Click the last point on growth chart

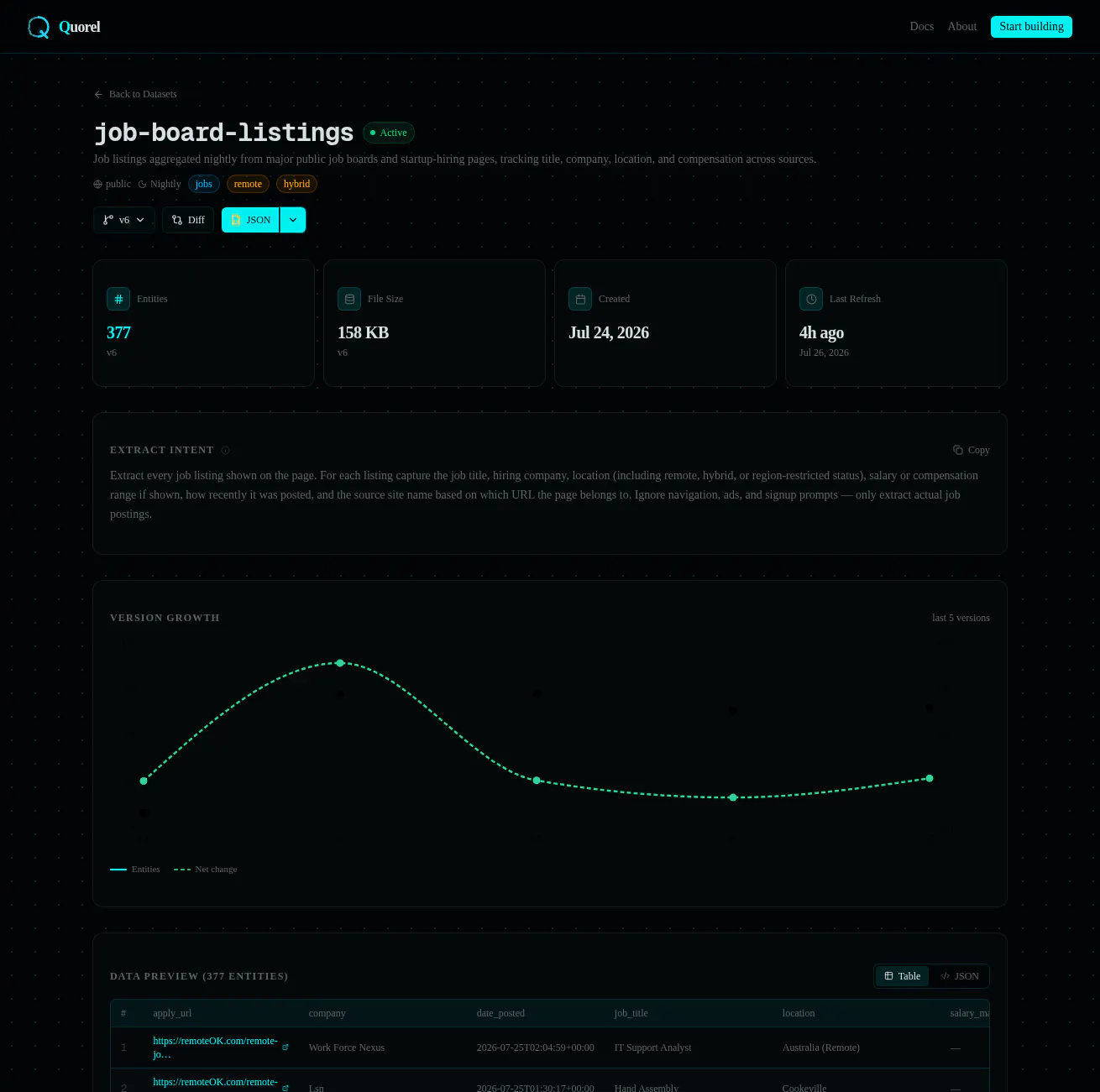click(930, 778)
